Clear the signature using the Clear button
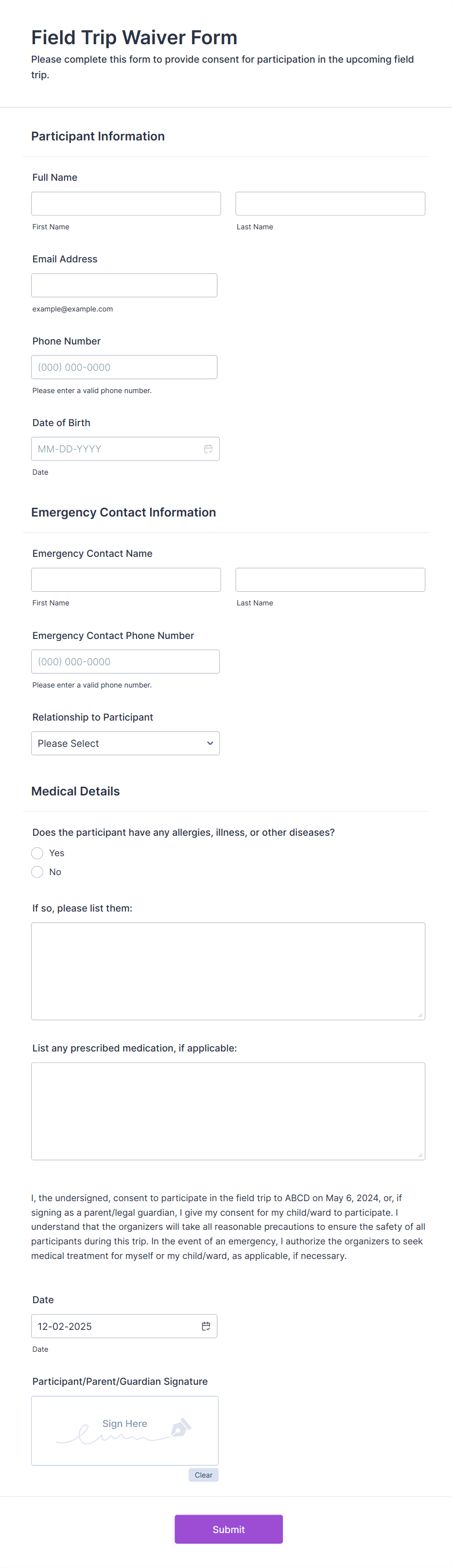Viewport: 452px width, 1568px height. [x=204, y=1475]
